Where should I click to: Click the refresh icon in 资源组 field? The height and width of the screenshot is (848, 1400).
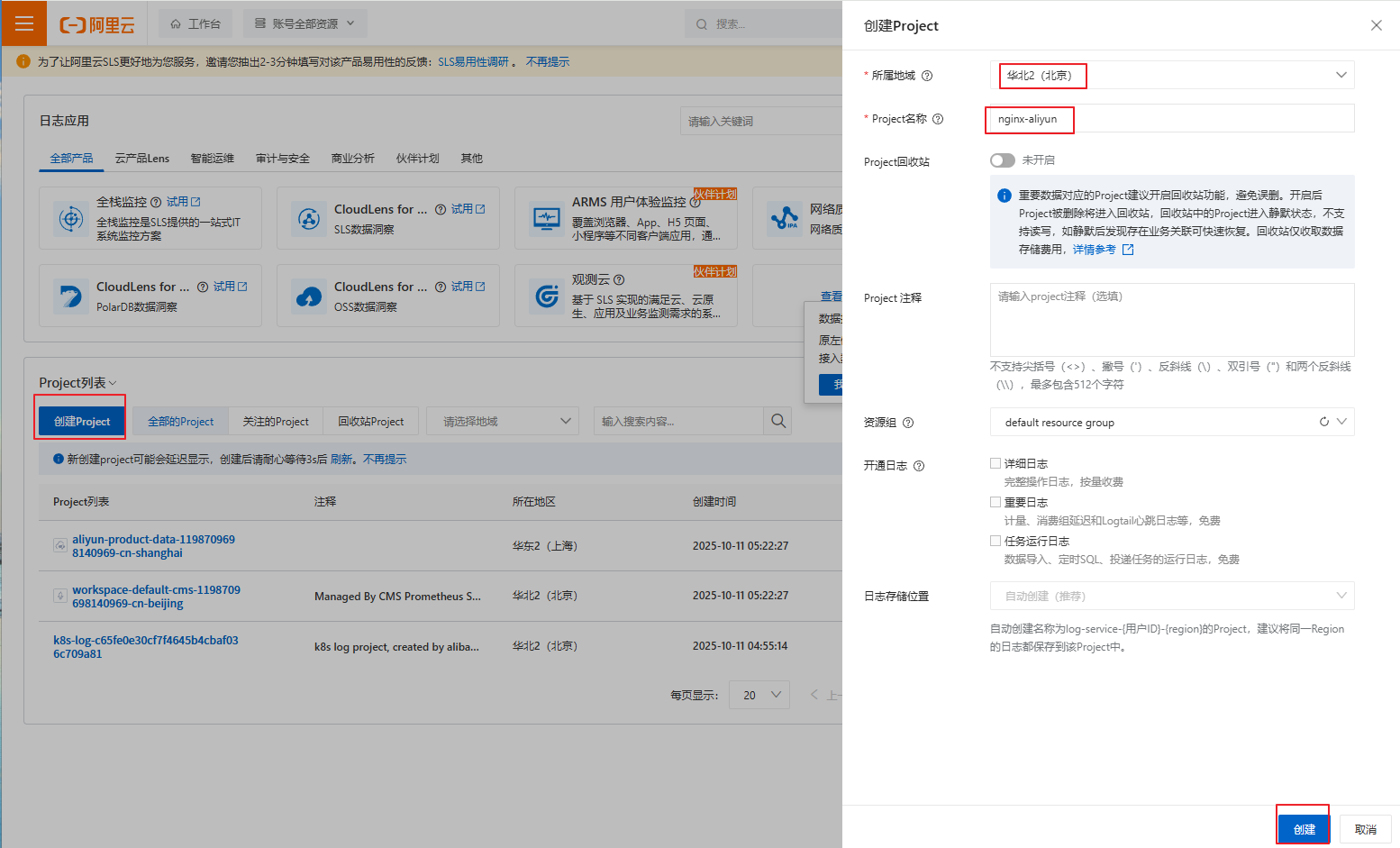pyautogui.click(x=1324, y=422)
